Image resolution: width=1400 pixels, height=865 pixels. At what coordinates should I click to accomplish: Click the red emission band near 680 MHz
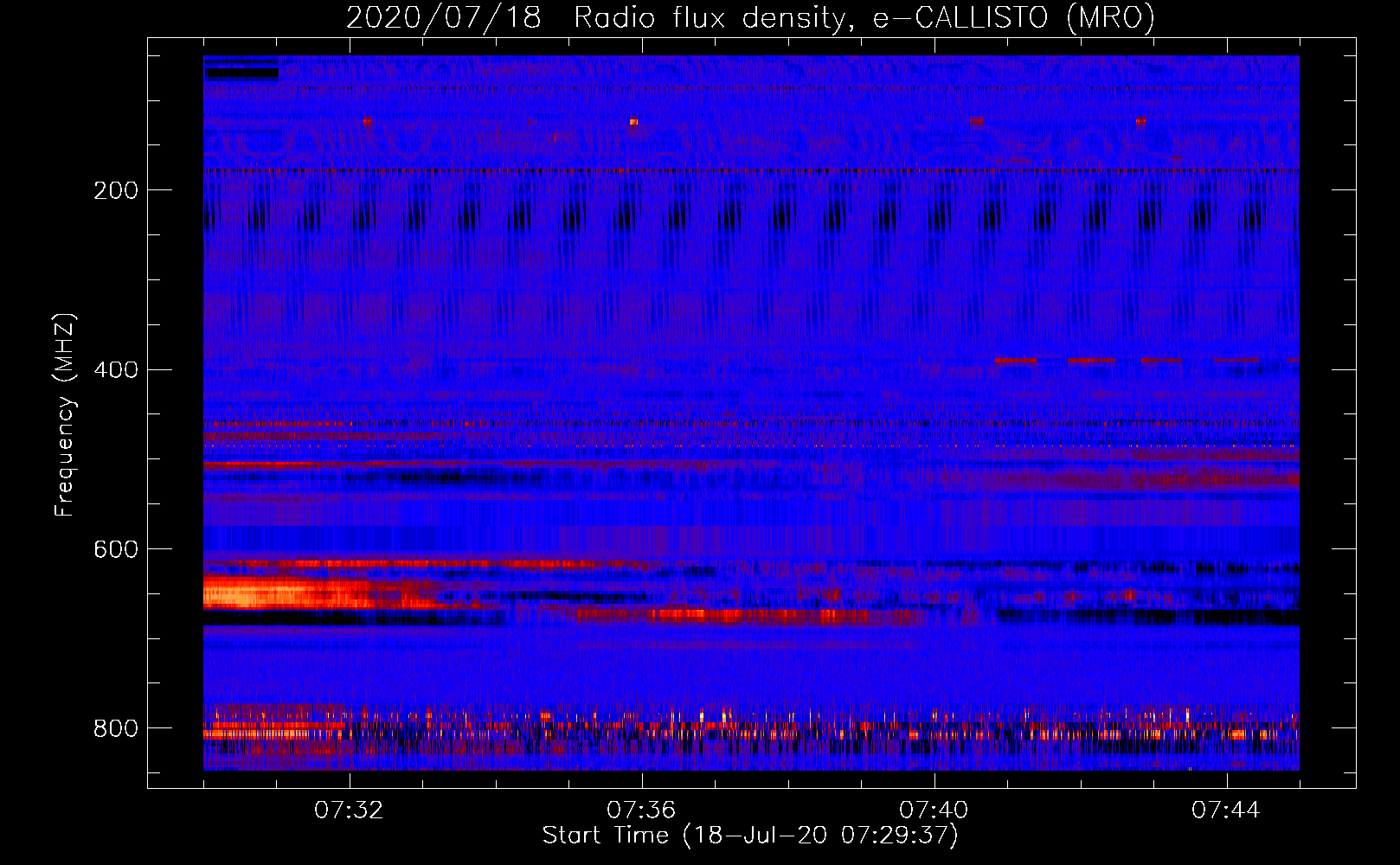(751, 617)
